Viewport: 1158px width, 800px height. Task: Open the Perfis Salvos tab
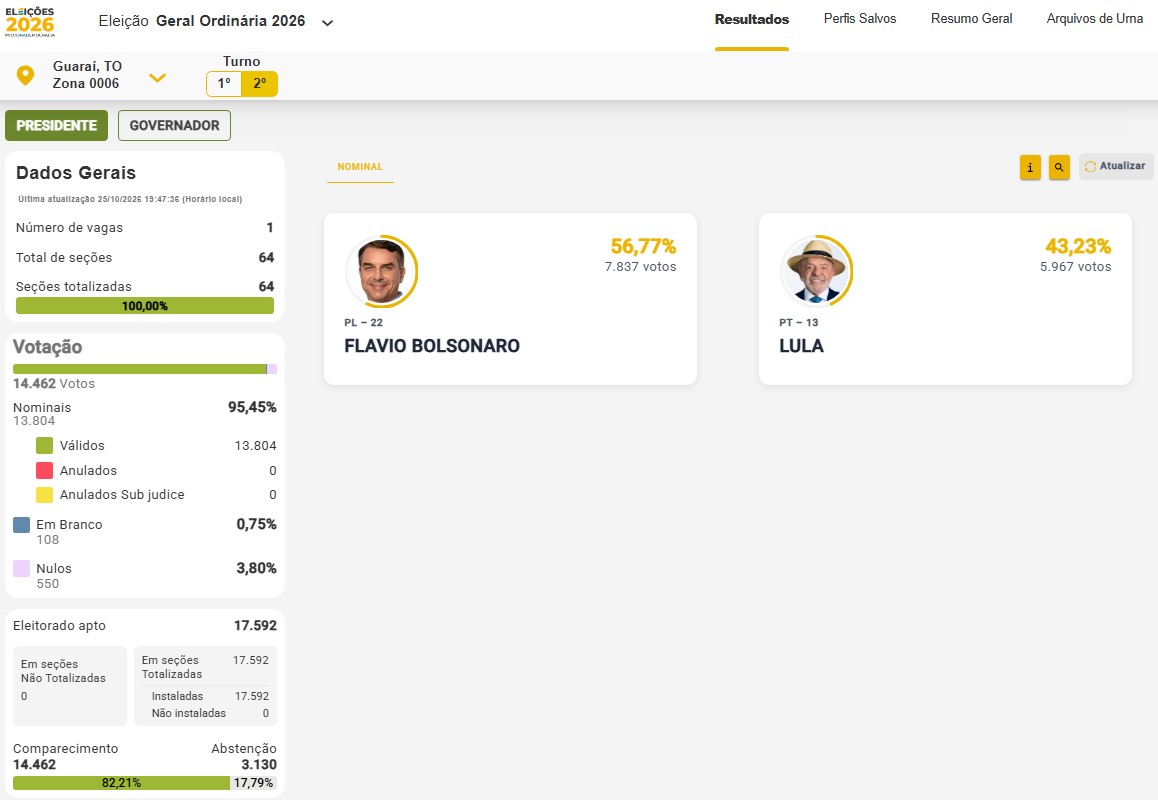click(860, 18)
